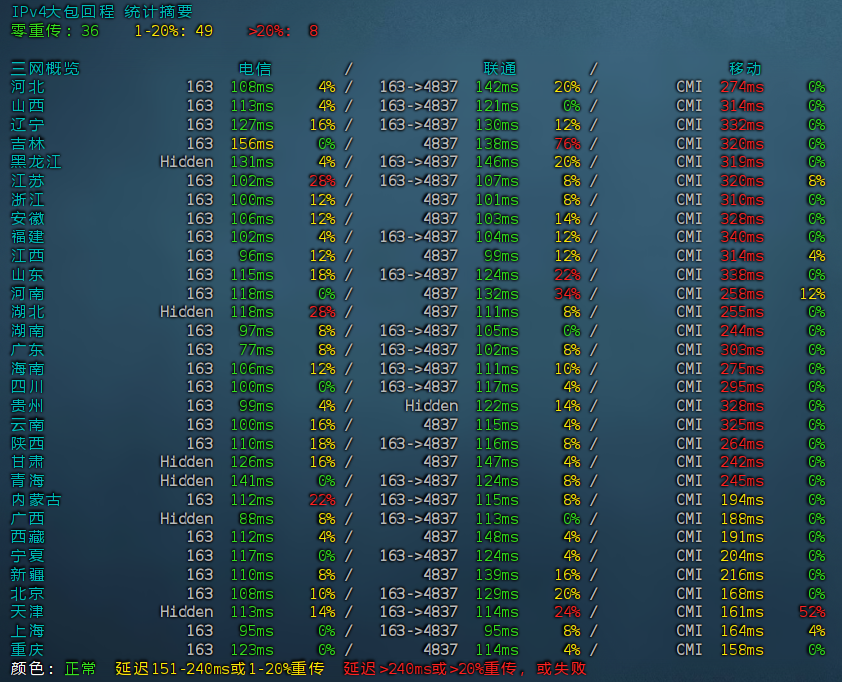Click 江西 mobile latency "314ms"
The width and height of the screenshot is (842, 682).
tap(742, 256)
